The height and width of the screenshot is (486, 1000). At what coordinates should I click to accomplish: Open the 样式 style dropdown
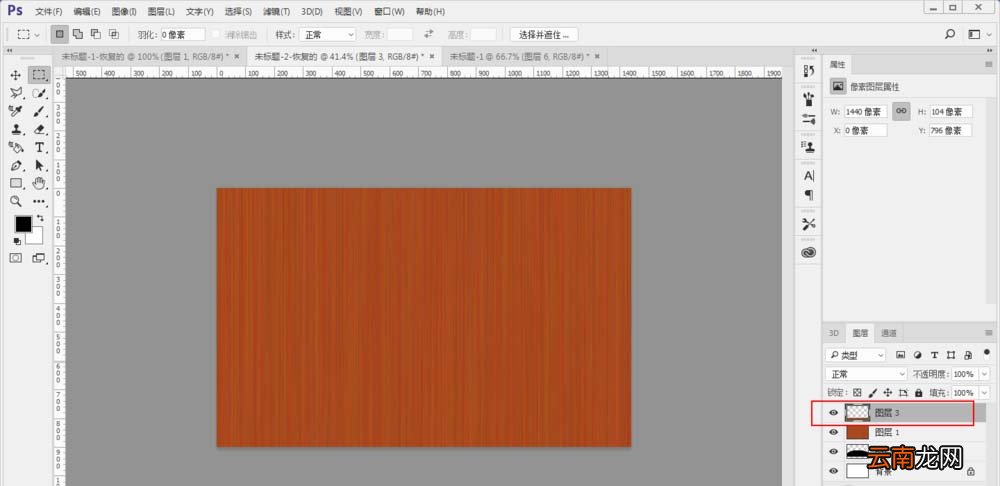pos(327,34)
